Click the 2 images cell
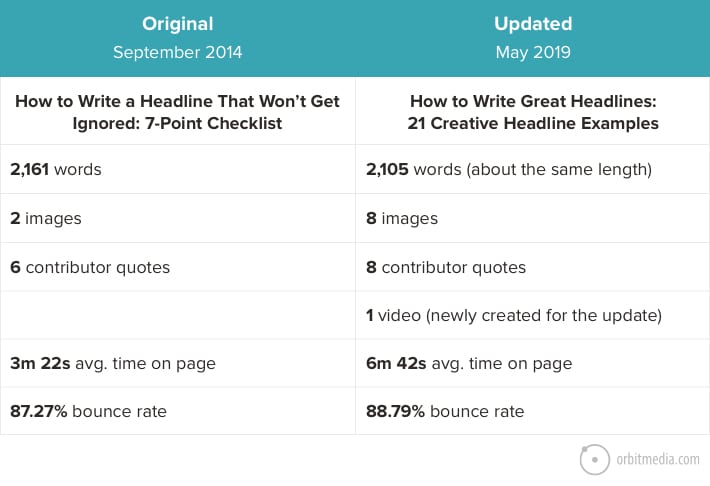This screenshot has height=486, width=710. coord(178,218)
